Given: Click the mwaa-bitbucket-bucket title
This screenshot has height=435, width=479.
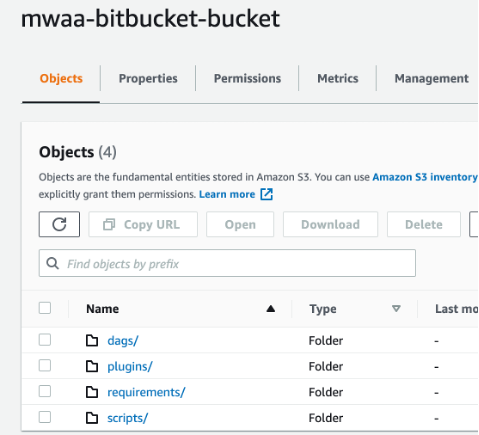Looking at the screenshot, I should tap(150, 19).
